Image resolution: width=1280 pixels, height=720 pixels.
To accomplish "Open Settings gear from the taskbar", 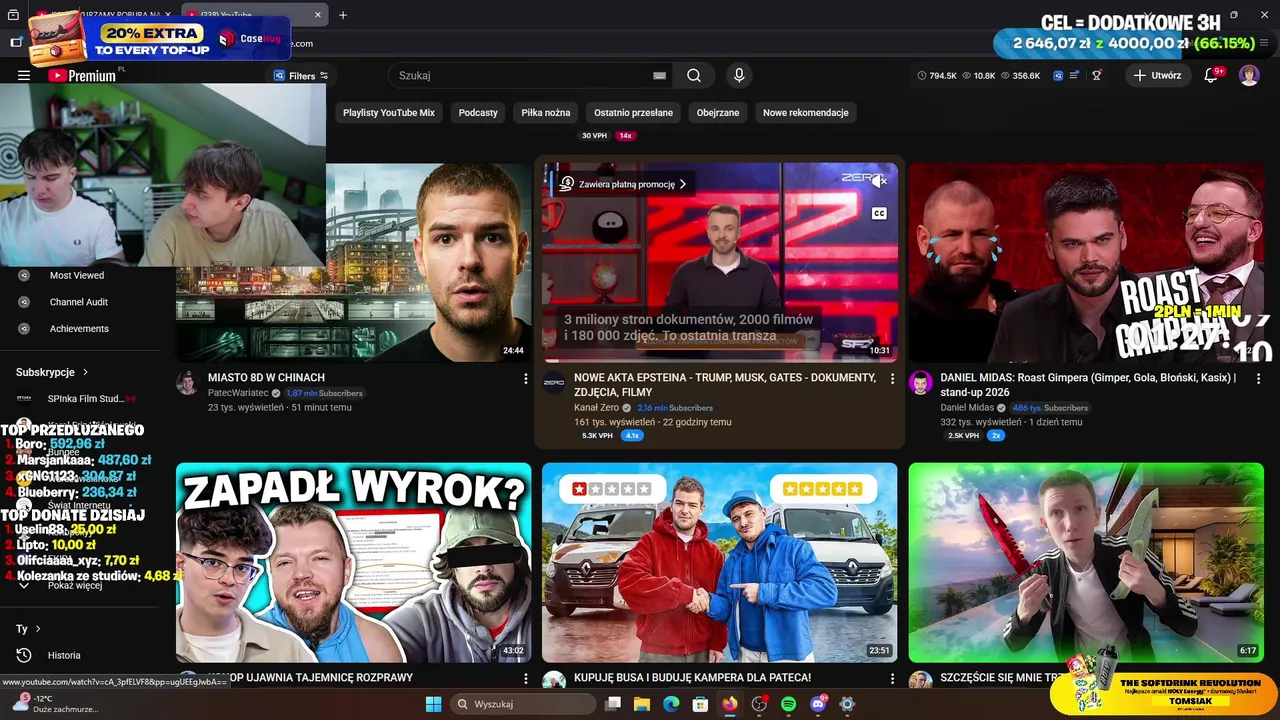I will (847, 704).
